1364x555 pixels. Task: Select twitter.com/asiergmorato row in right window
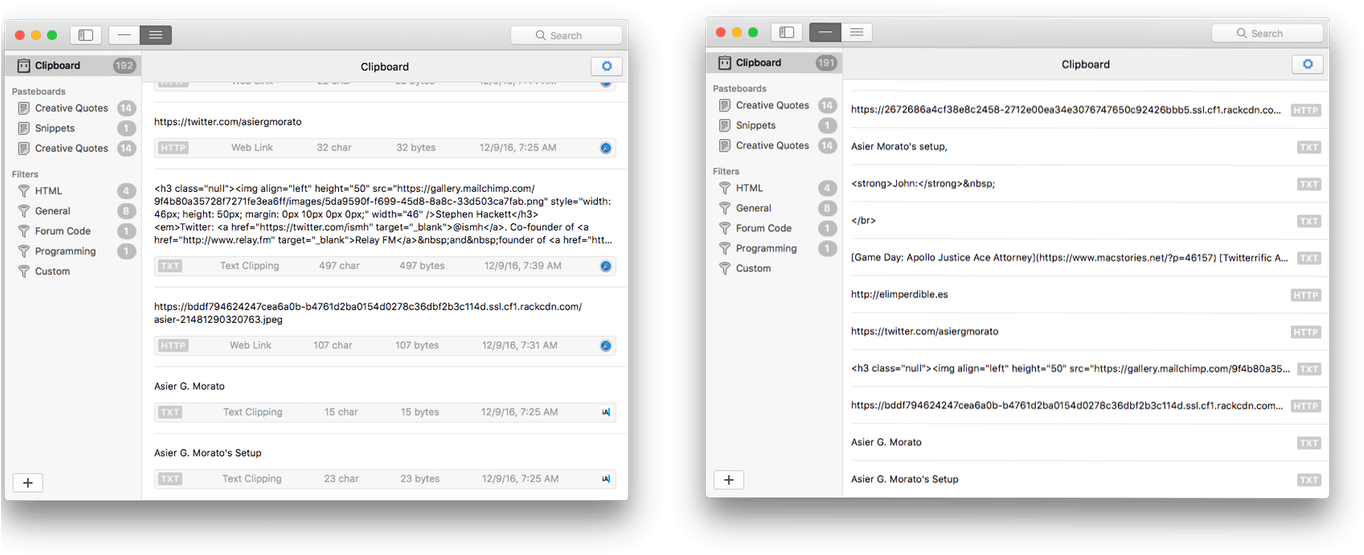click(1086, 332)
